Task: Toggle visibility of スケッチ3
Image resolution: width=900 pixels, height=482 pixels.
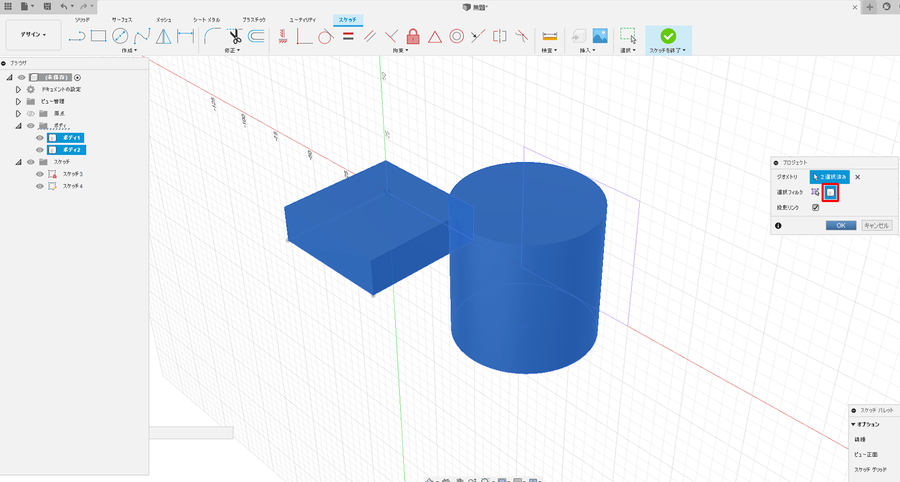Action: coord(40,174)
